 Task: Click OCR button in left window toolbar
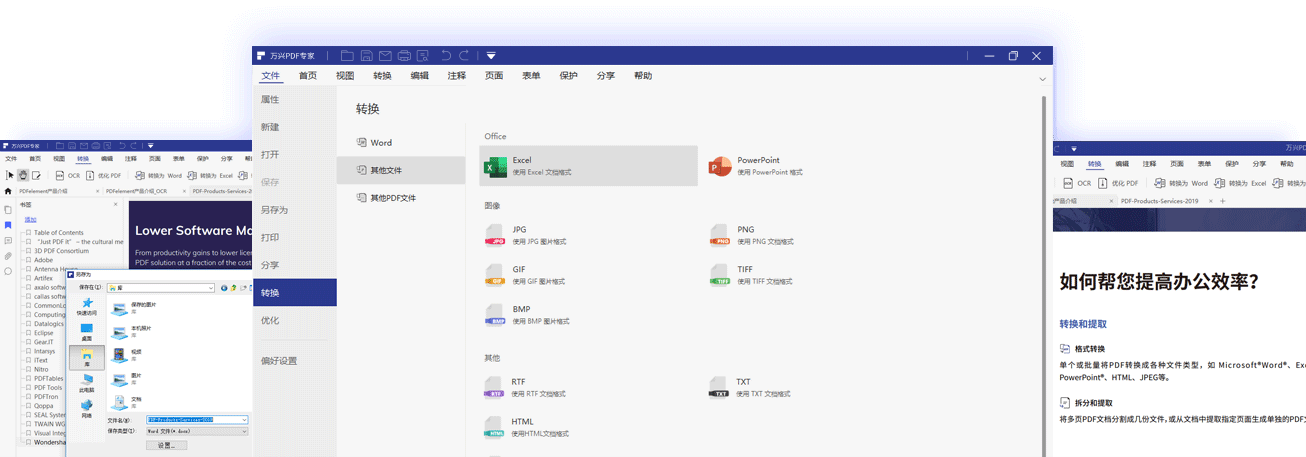tap(67, 175)
